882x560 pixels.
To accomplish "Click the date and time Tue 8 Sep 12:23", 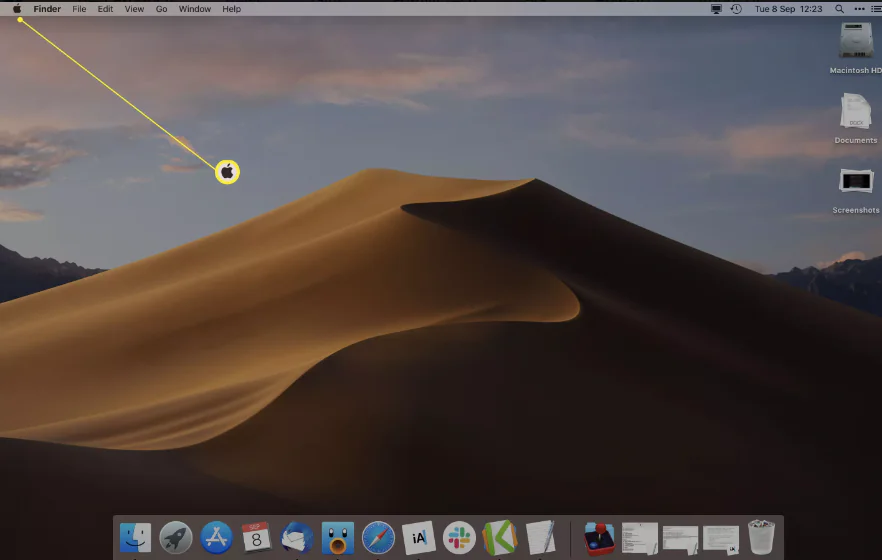I will (x=788, y=9).
